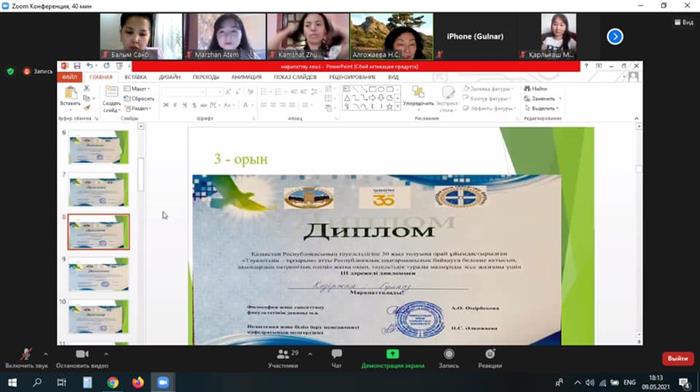The width and height of the screenshot is (700, 392).
Task: Pick the star shape in shapes gallery
Action: point(389,107)
